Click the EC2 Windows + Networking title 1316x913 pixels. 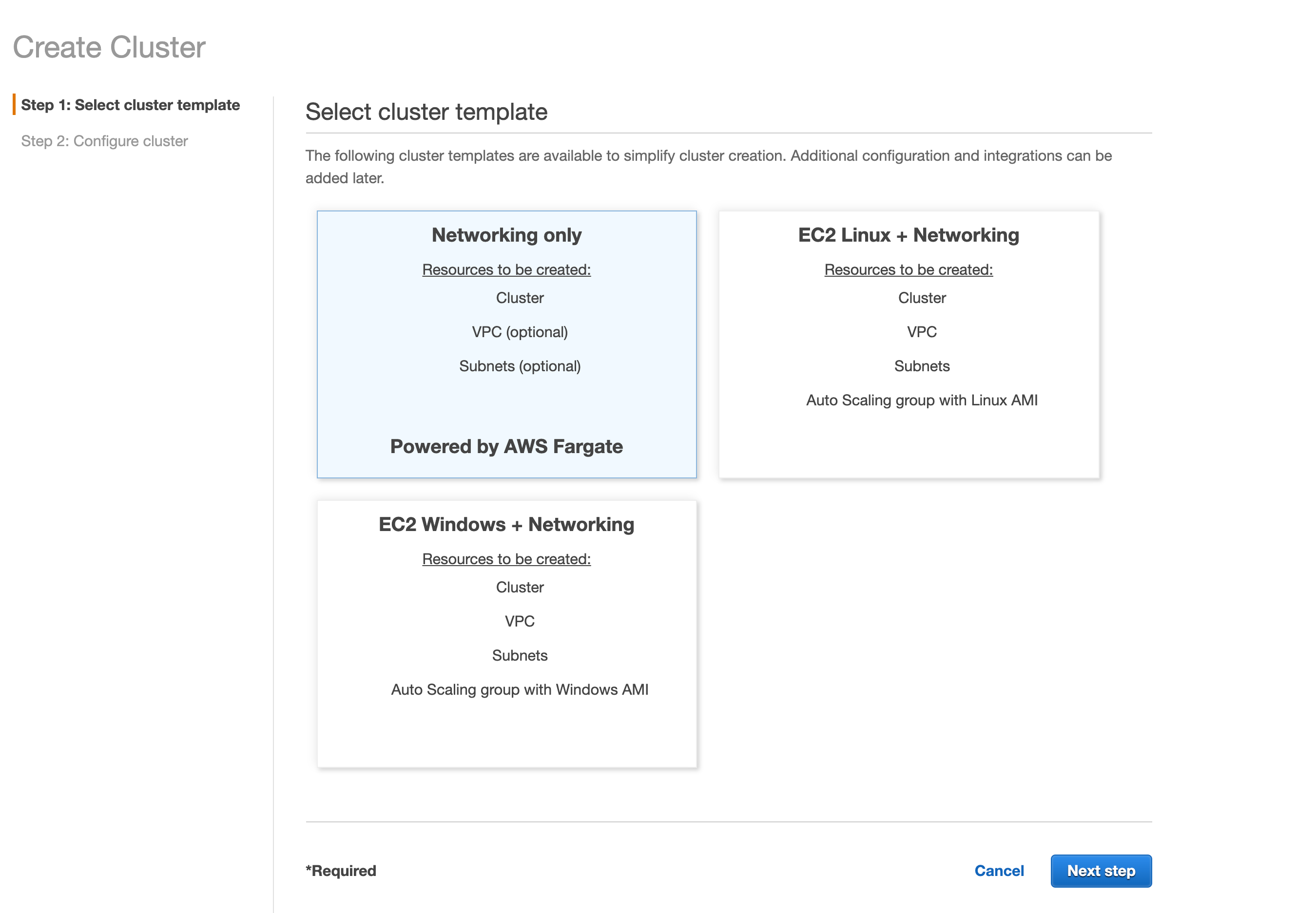click(506, 525)
